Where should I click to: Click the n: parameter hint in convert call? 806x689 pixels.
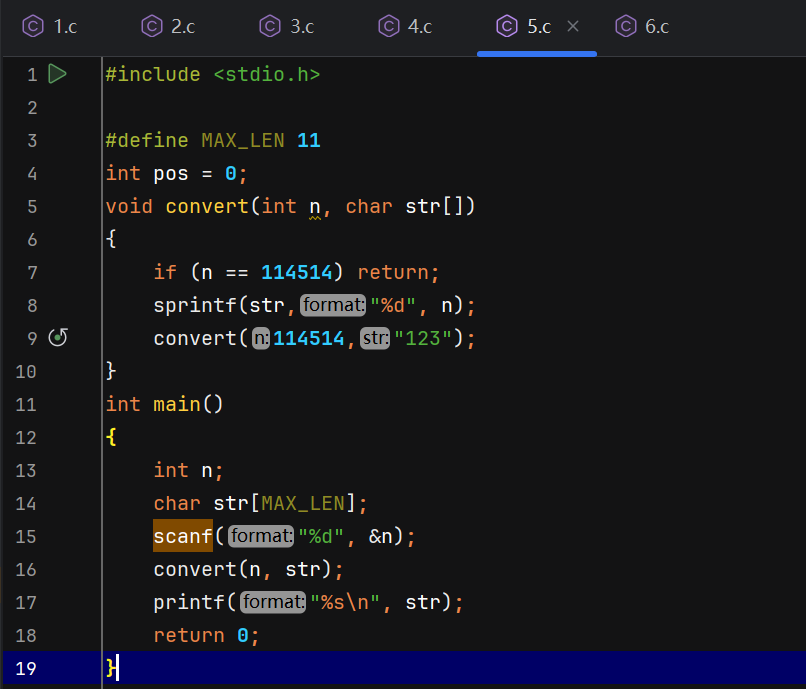(x=261, y=339)
